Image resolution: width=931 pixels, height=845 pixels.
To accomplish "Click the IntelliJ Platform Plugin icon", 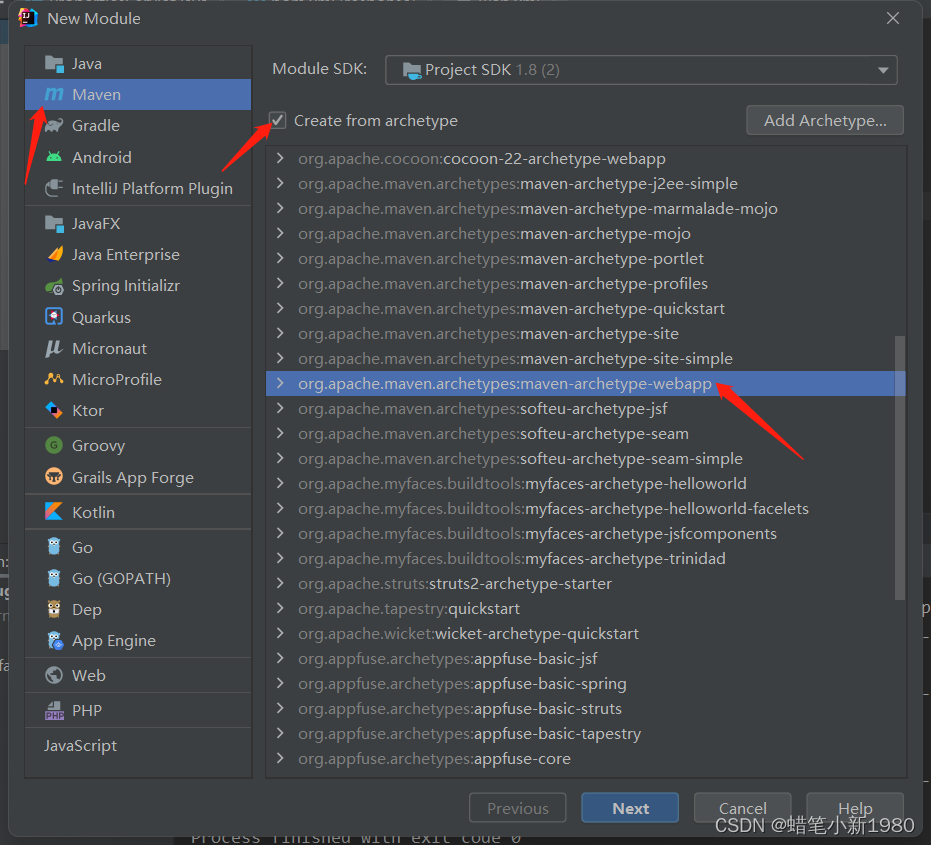I will coord(54,188).
